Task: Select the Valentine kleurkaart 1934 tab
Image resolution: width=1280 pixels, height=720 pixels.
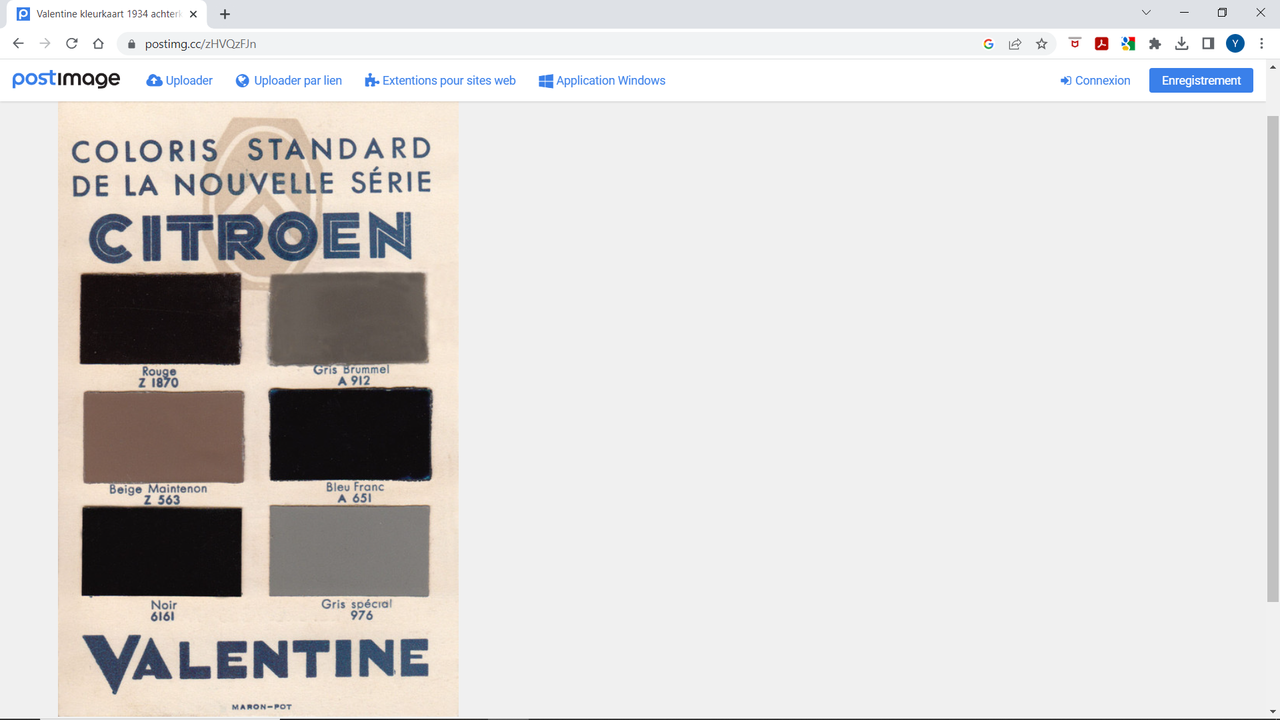Action: (108, 14)
